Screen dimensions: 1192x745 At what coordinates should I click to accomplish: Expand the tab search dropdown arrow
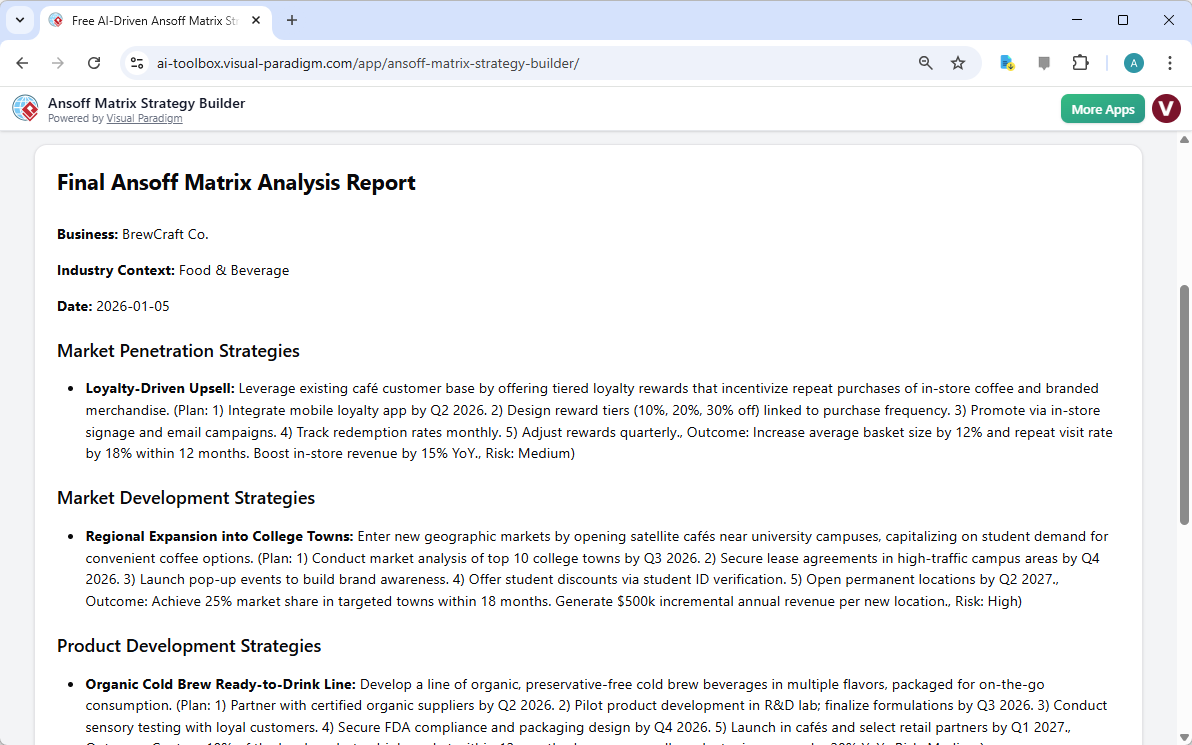click(19, 20)
